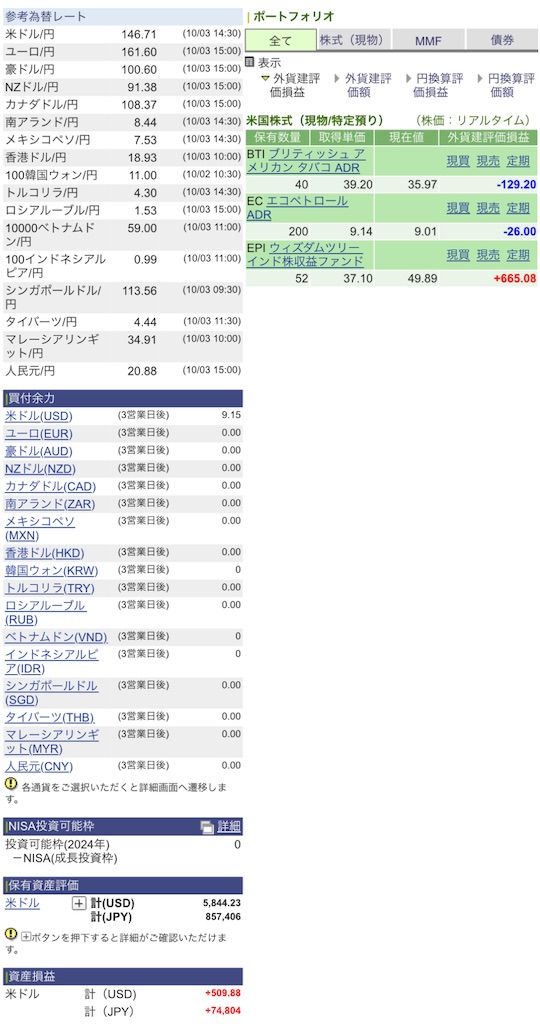The height and width of the screenshot is (1024, 540).
Task: Click 現買 for EC stock
Action: click(x=458, y=208)
